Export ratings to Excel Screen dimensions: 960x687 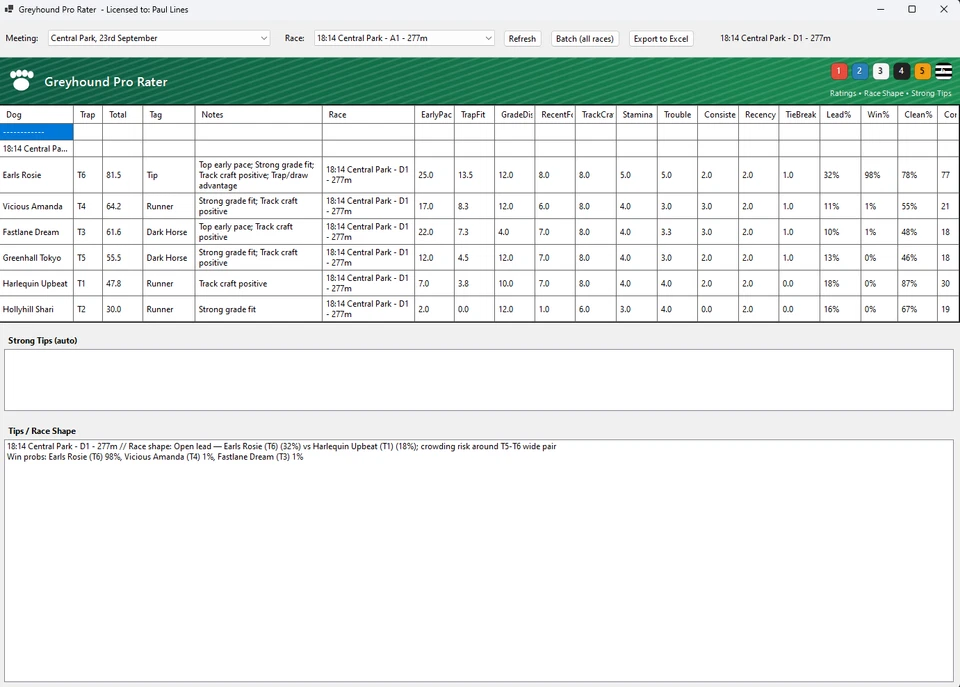pyautogui.click(x=659, y=38)
